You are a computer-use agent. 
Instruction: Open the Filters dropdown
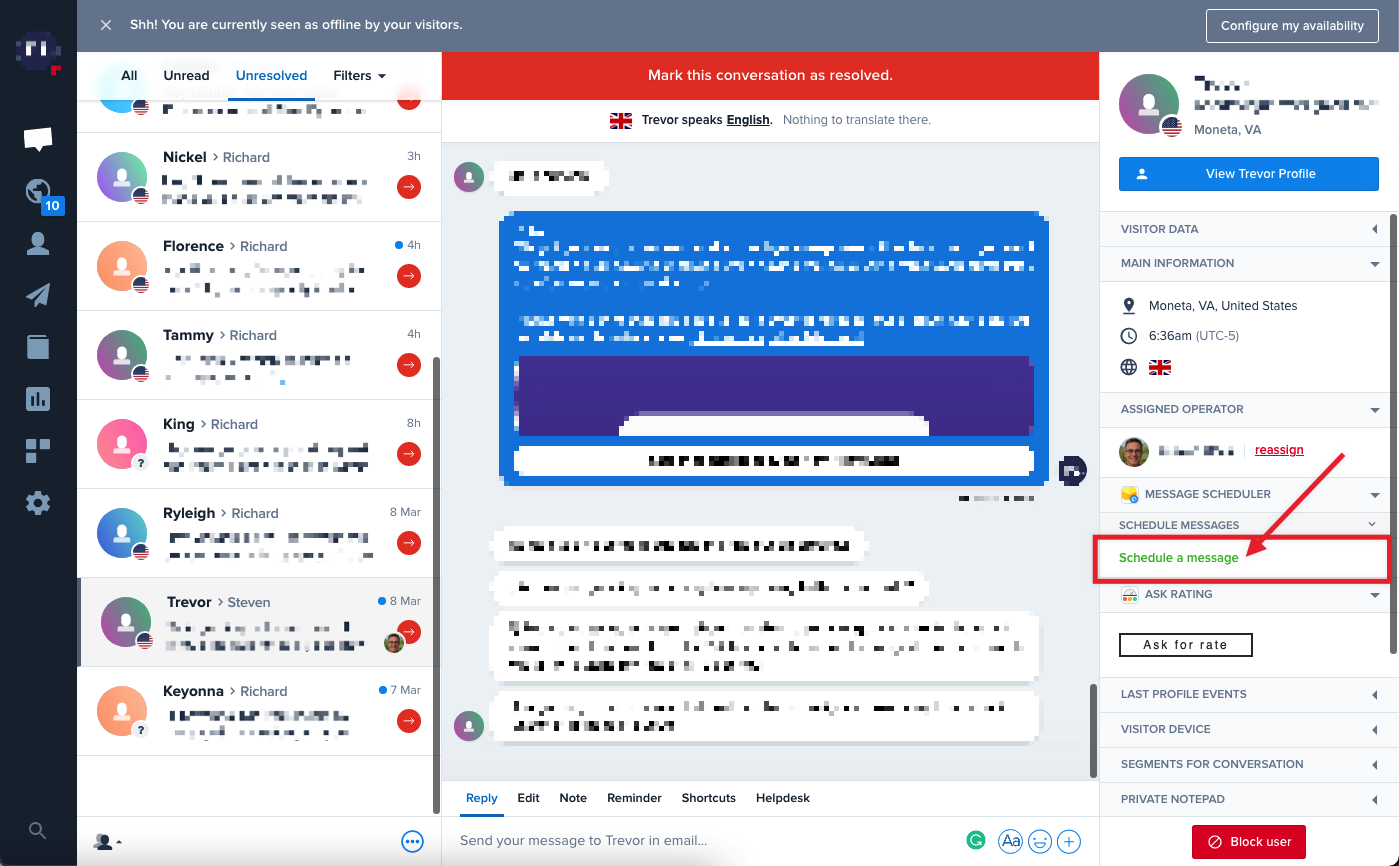click(x=359, y=76)
